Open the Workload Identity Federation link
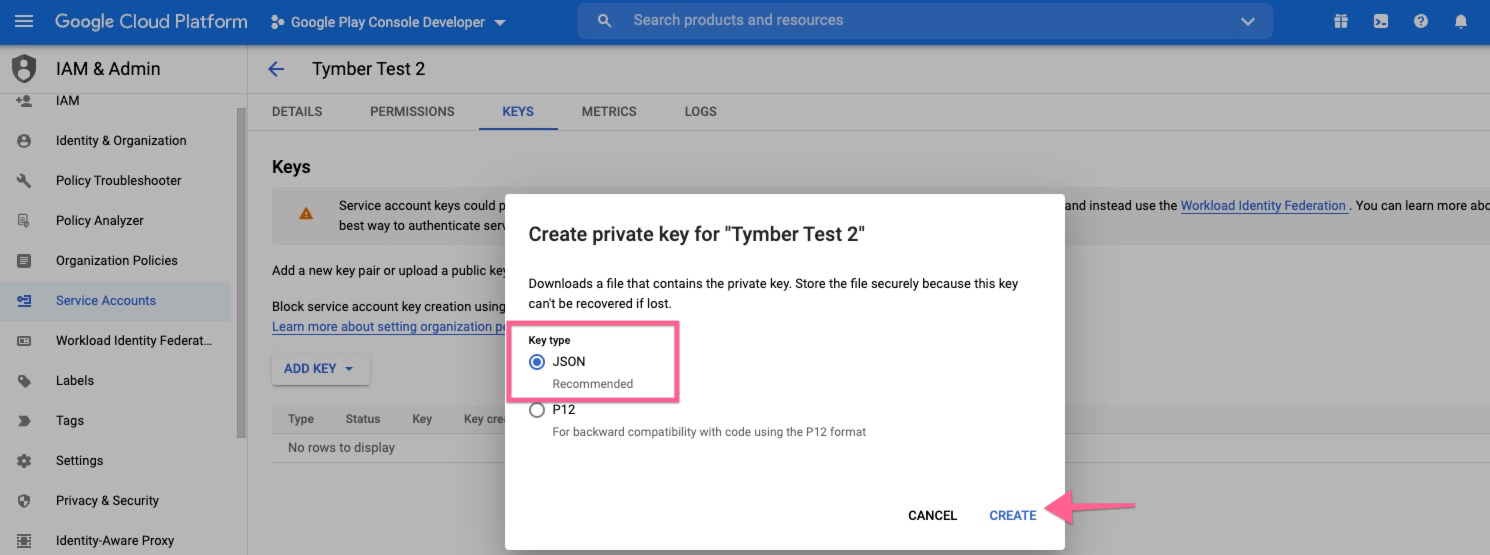Image resolution: width=1490 pixels, height=555 pixels. click(x=1263, y=206)
